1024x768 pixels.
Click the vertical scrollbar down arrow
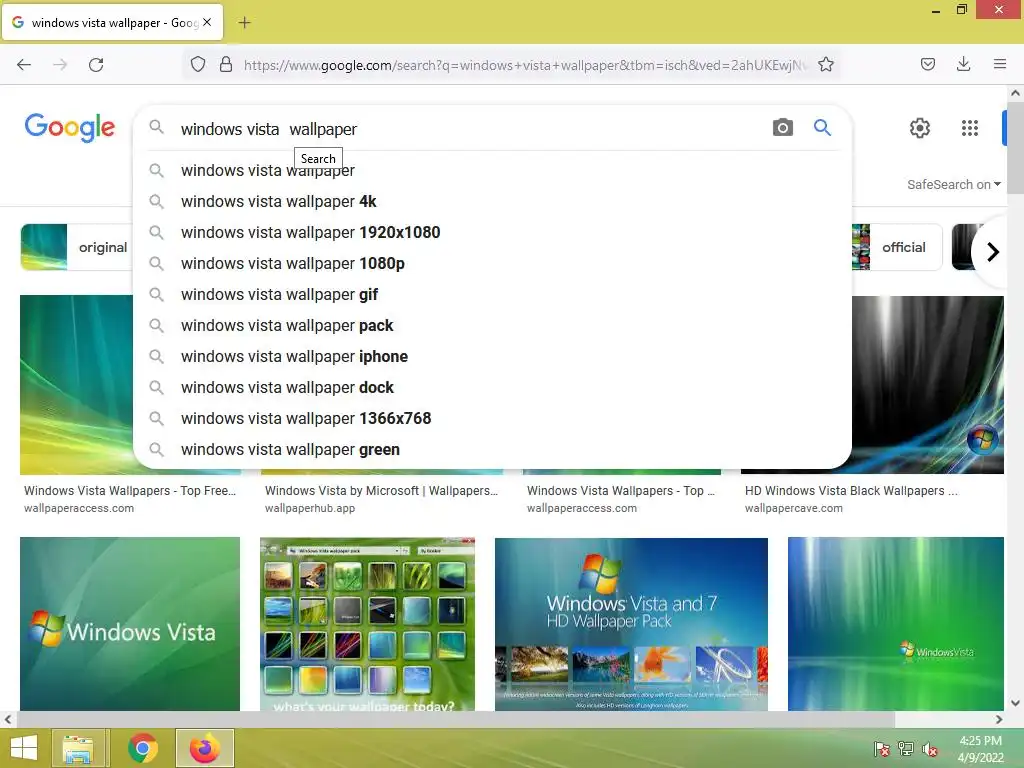point(1016,703)
